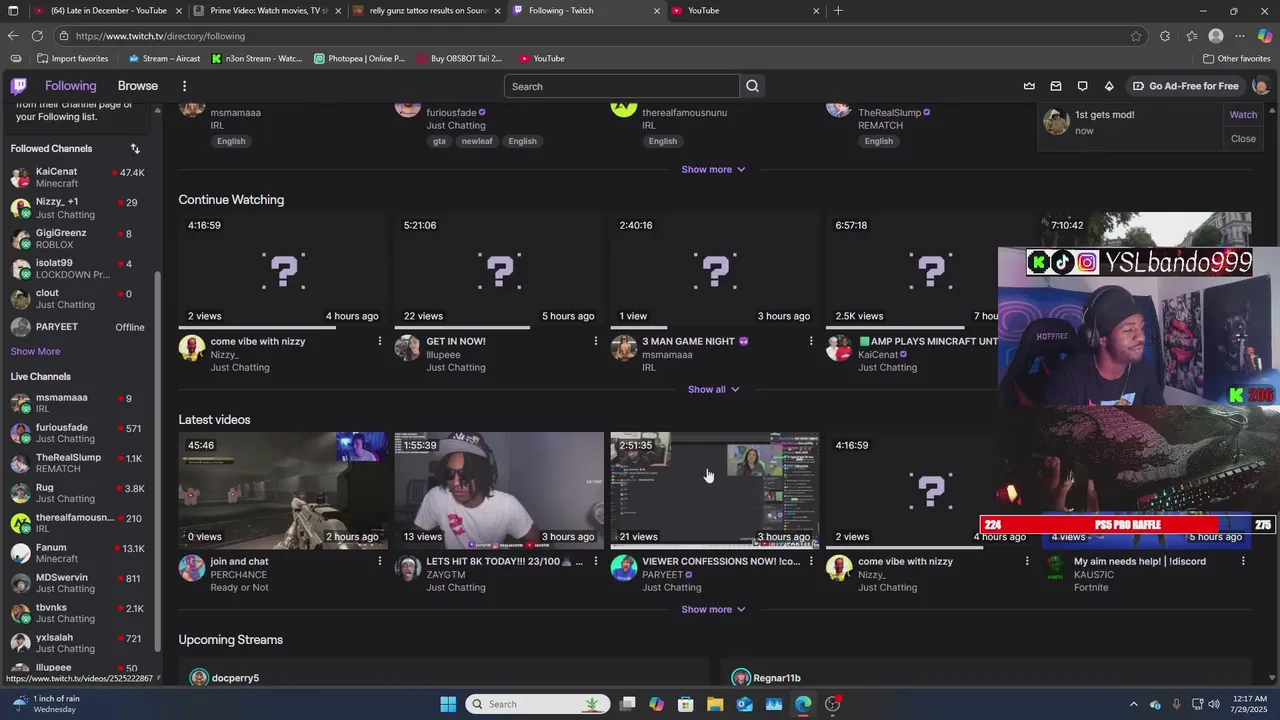Click Go Ad-Free for Free button
This screenshot has height=720, width=1280.
pyautogui.click(x=1184, y=86)
